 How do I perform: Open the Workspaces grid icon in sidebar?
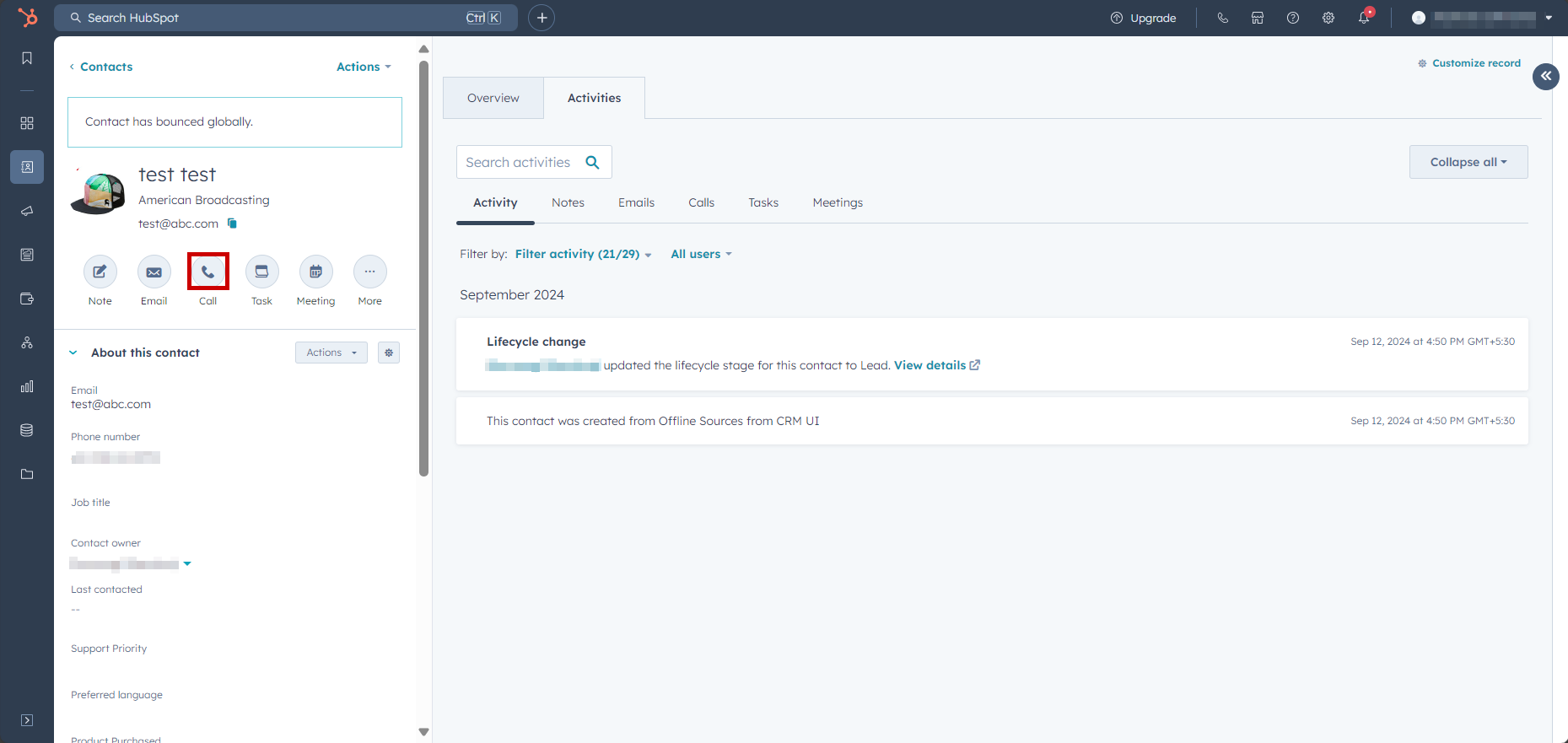[27, 123]
